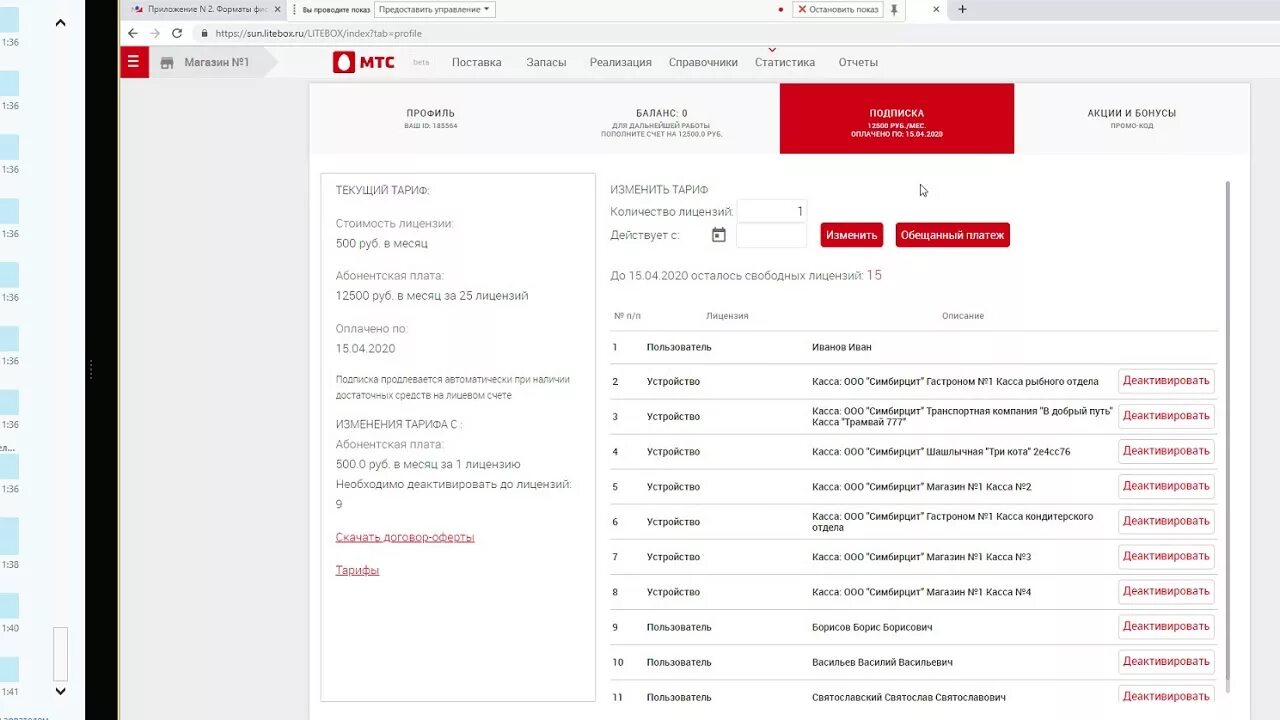Click Остановить показ button
Image resolution: width=1280 pixels, height=720 pixels.
(x=838, y=9)
